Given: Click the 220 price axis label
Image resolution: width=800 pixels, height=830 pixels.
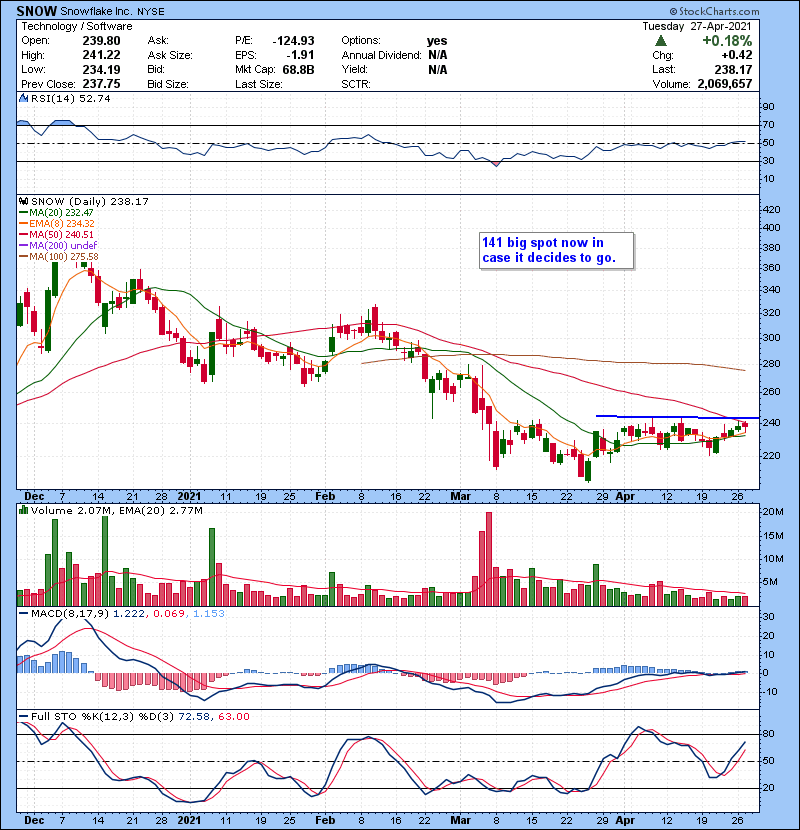Looking at the screenshot, I should [x=771, y=456].
